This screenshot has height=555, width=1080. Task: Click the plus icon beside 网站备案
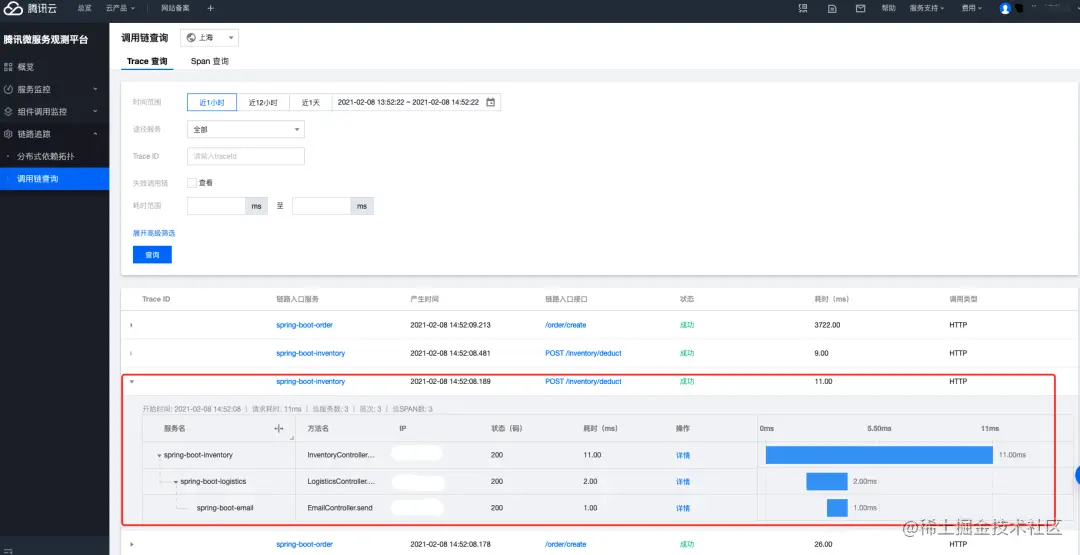click(210, 8)
